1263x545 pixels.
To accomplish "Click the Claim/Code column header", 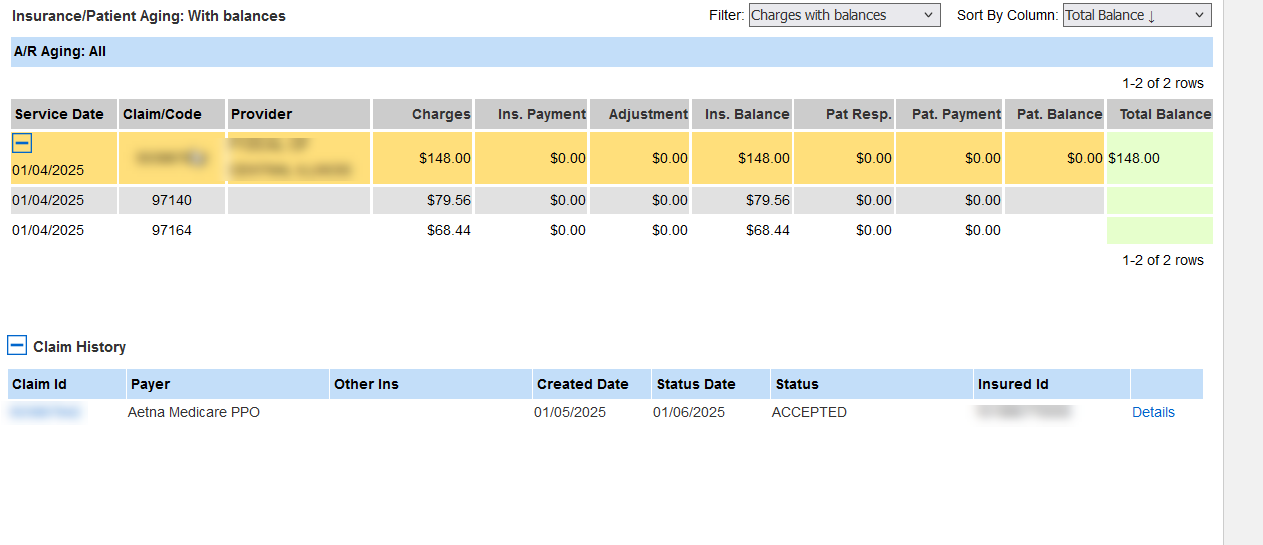I will pos(162,114).
